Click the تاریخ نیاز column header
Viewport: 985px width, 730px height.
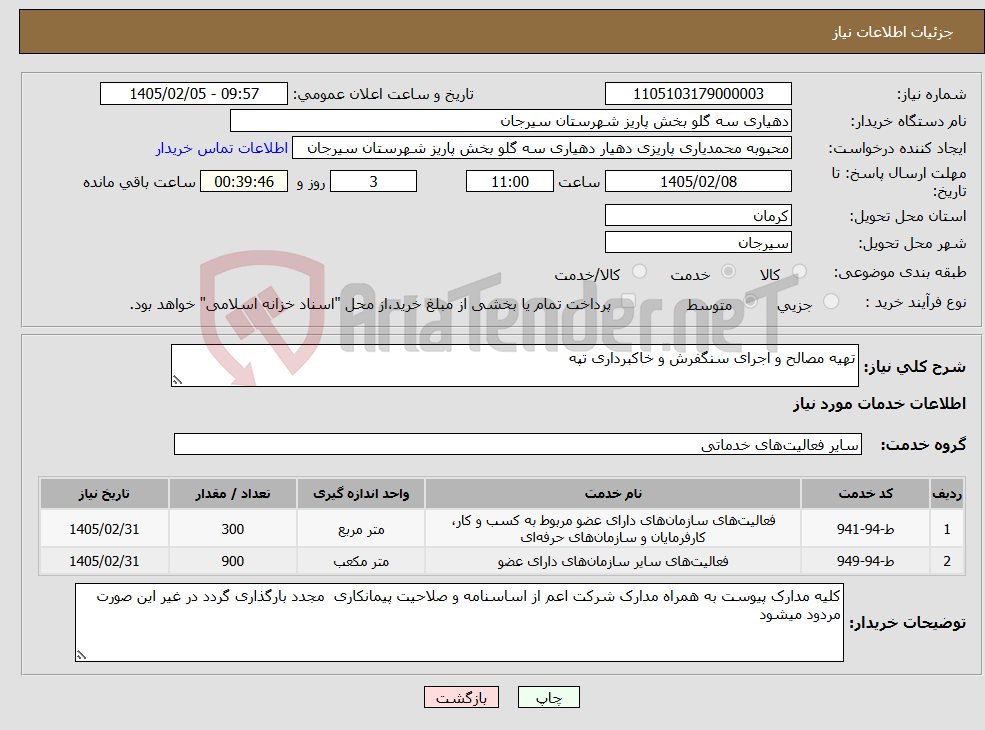point(104,494)
